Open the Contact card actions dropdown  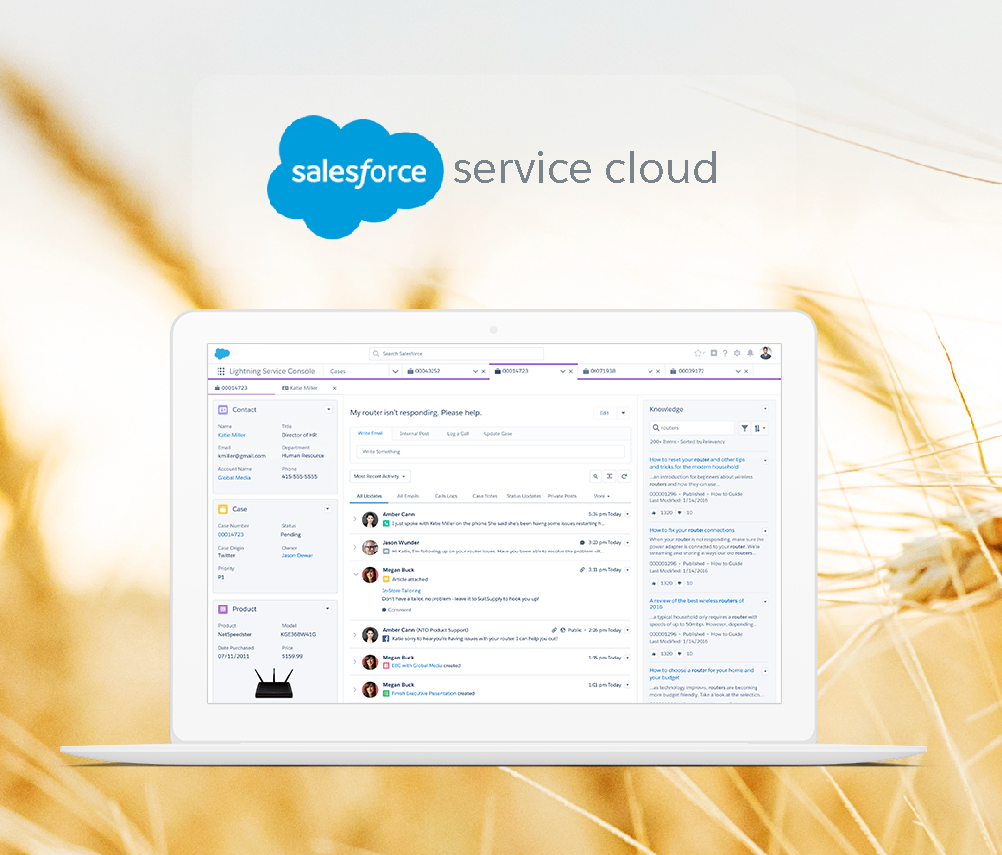(329, 409)
